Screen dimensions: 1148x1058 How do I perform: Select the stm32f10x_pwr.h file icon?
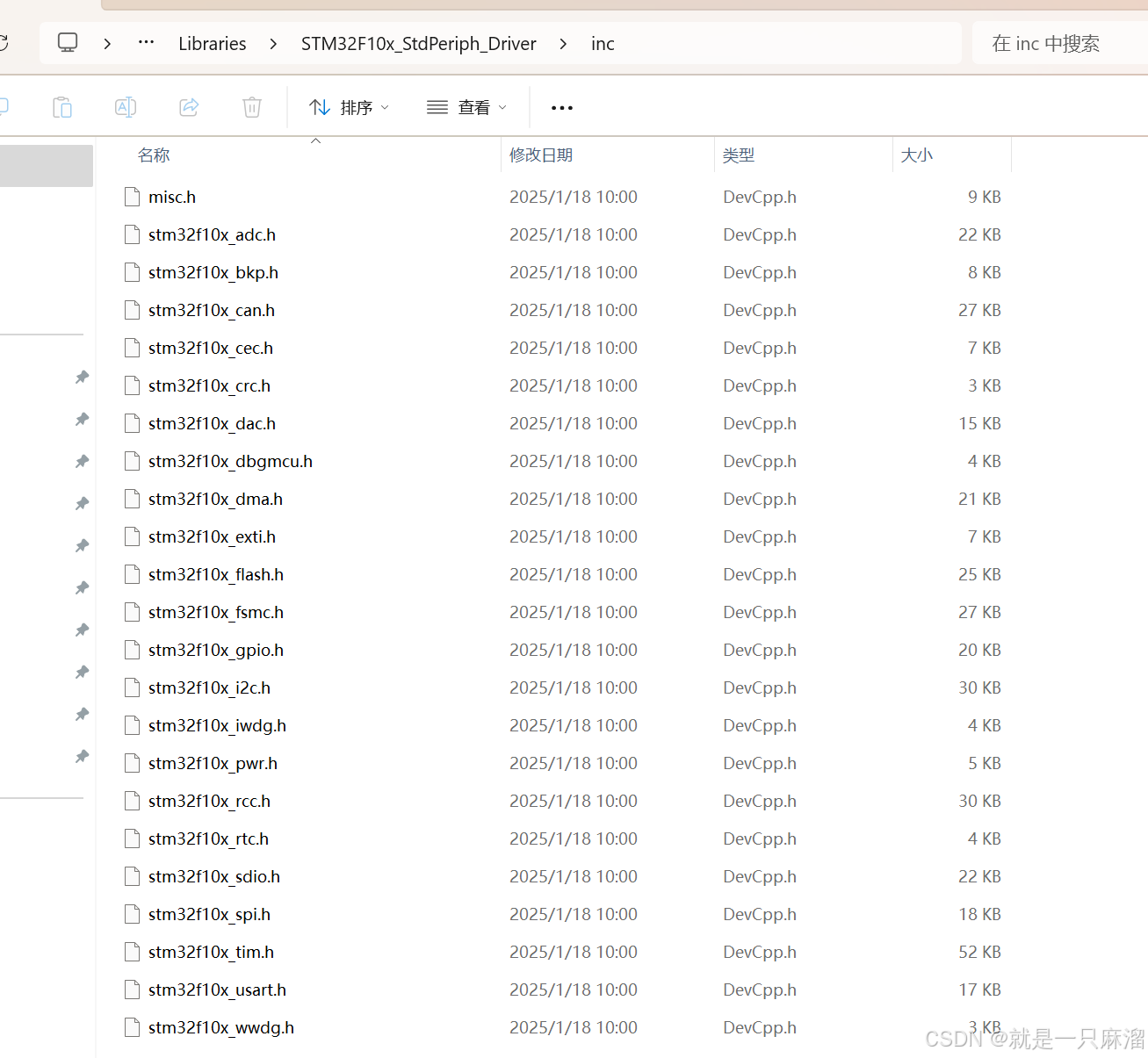[133, 763]
